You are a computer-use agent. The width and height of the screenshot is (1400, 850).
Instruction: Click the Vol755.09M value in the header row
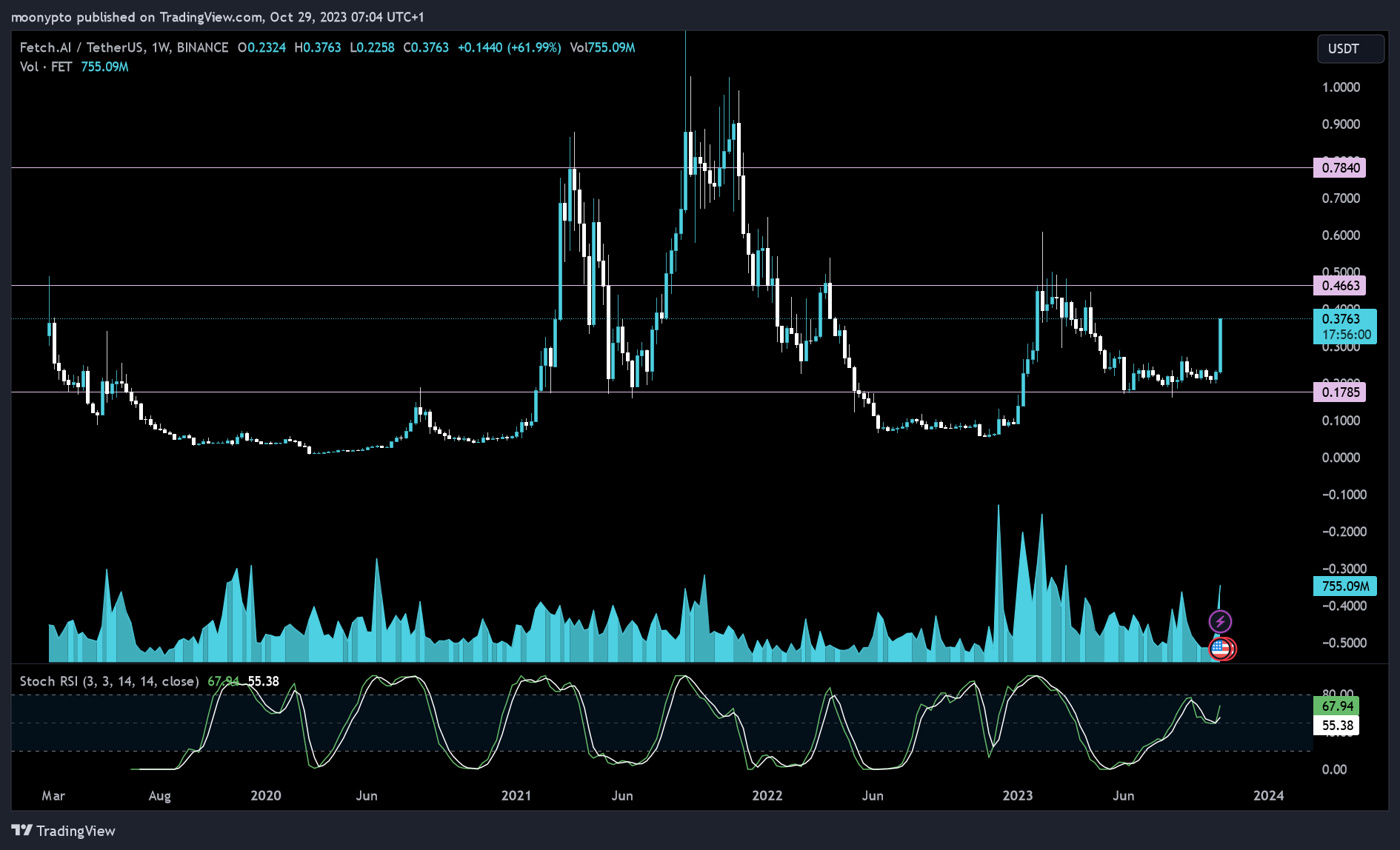602,47
